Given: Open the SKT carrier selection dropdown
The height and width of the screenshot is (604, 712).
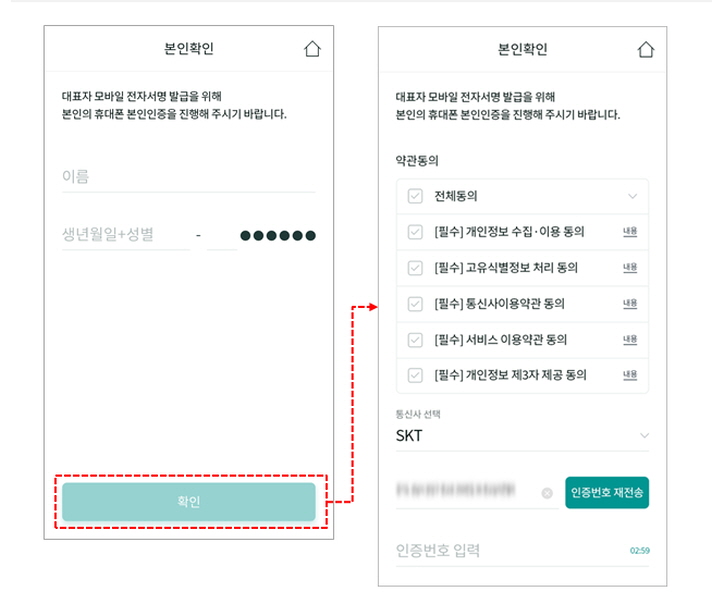Looking at the screenshot, I should point(521,436).
